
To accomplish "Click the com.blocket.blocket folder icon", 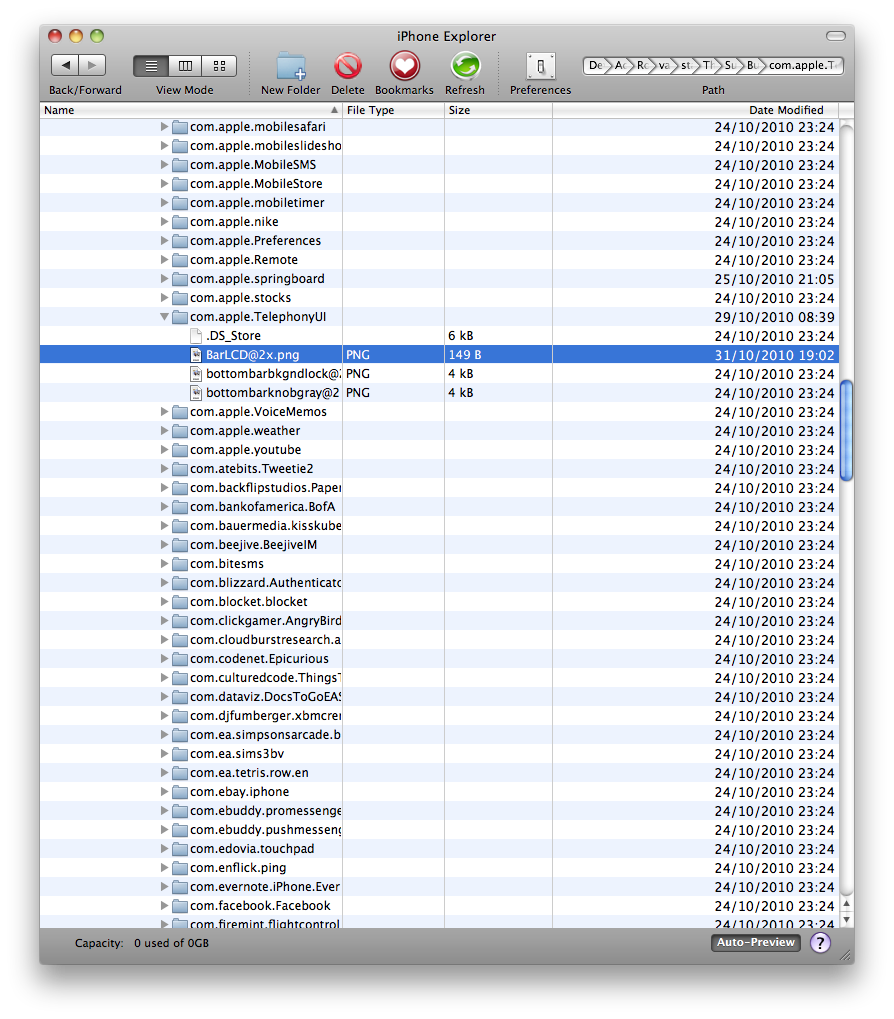I will click(180, 602).
